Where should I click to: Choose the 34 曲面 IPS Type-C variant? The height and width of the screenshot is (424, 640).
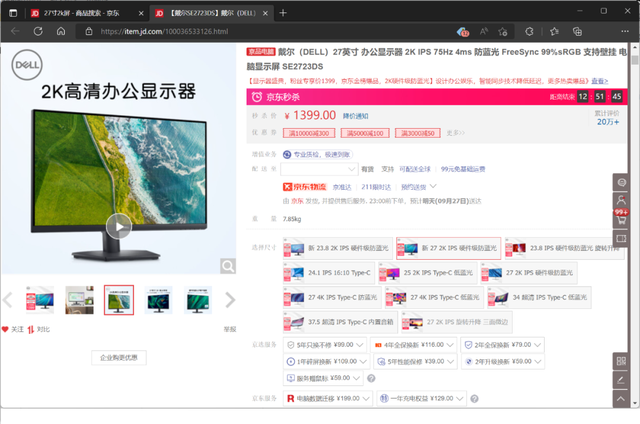(539, 297)
